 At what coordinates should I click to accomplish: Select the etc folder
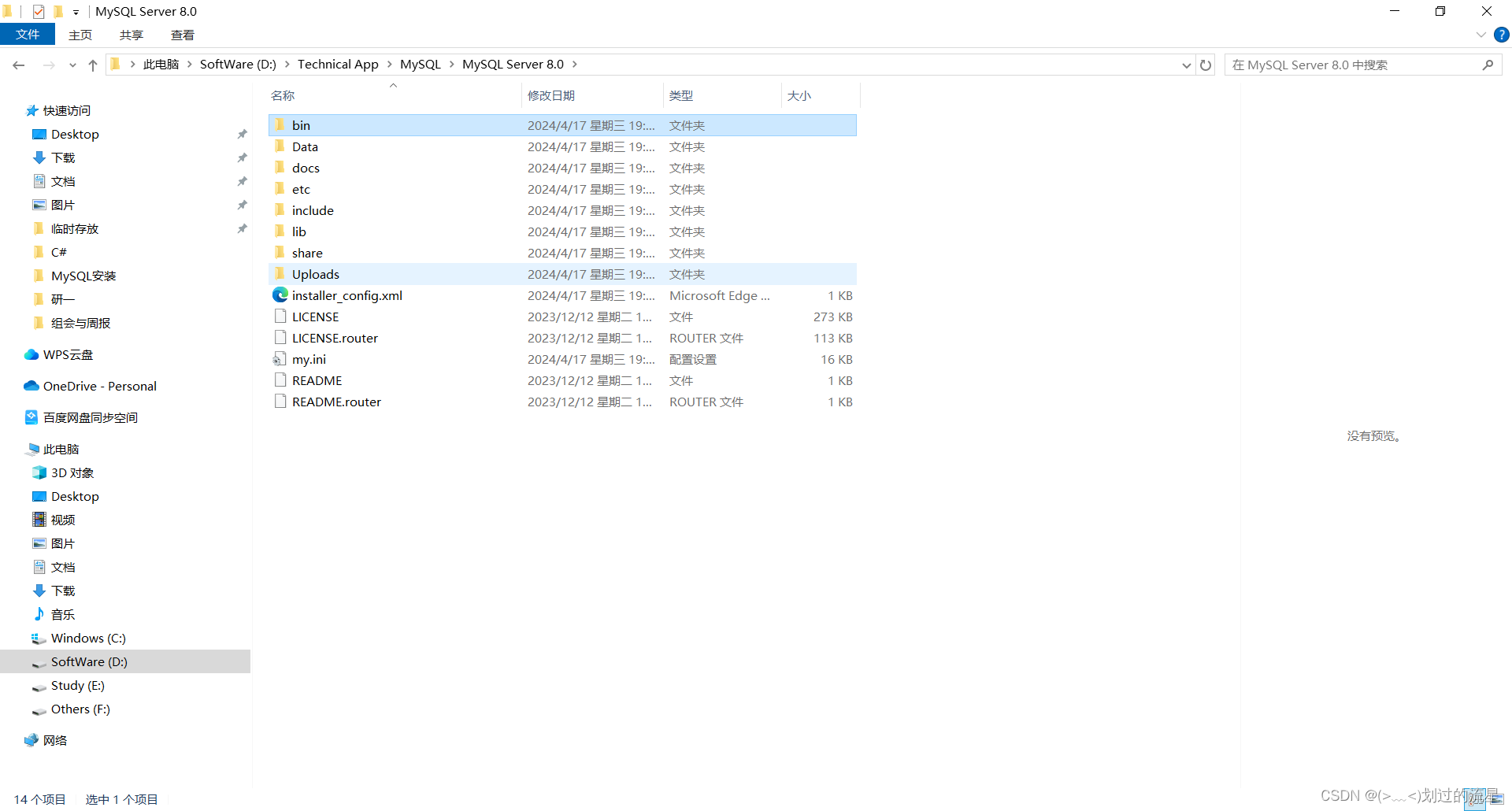coord(562,189)
